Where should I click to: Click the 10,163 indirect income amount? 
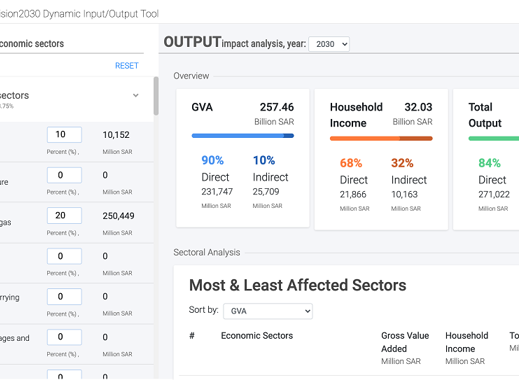click(404, 194)
